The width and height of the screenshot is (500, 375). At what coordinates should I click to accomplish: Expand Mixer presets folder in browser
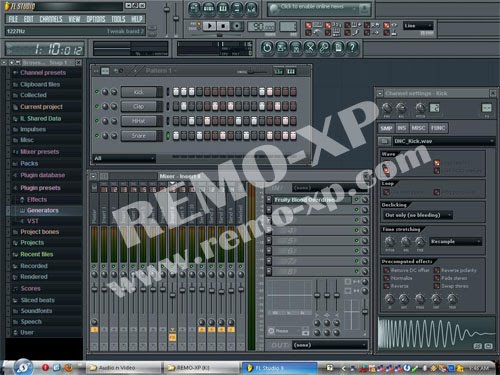(x=40, y=152)
